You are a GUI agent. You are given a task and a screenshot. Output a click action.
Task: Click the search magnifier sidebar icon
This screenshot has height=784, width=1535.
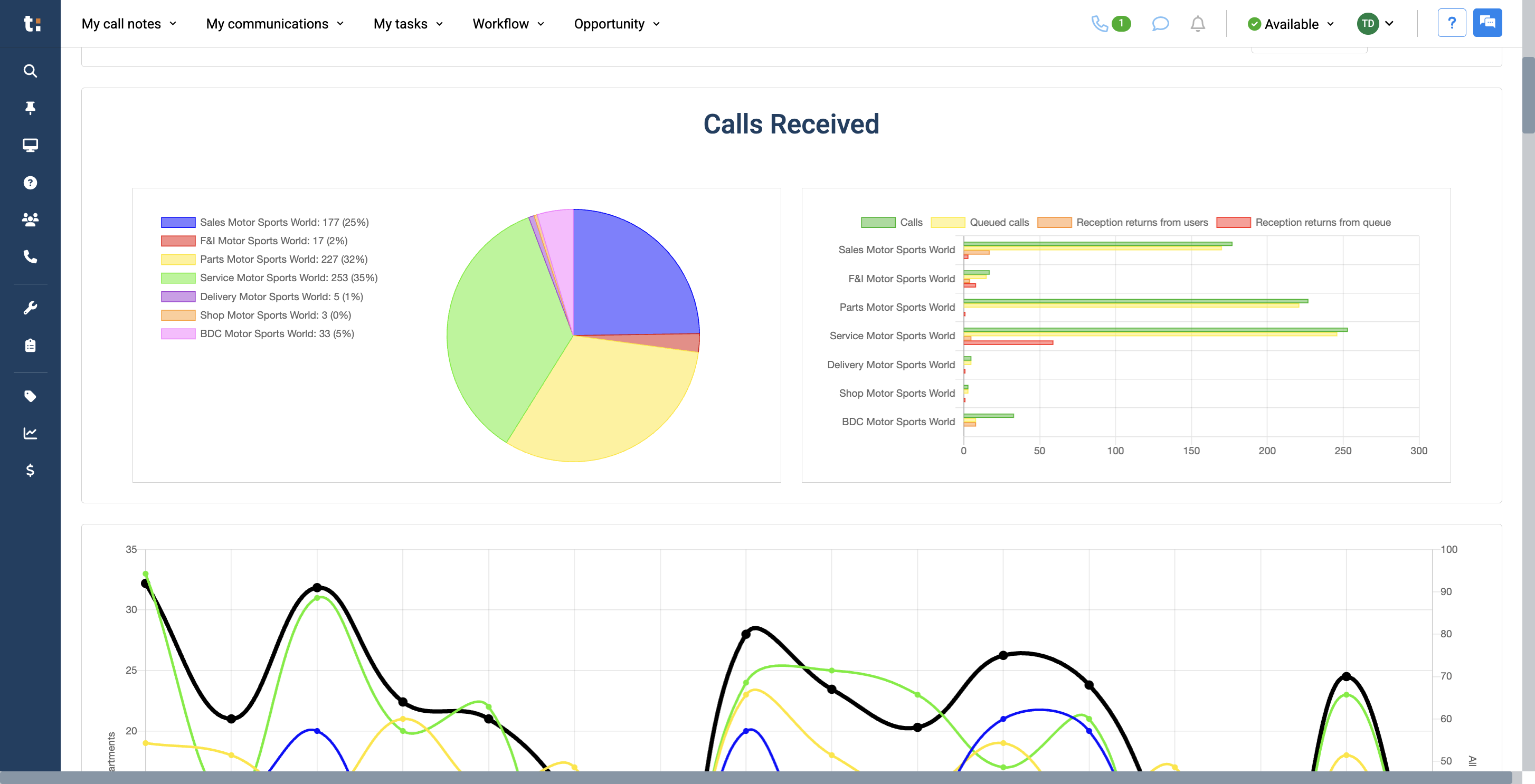(x=30, y=71)
